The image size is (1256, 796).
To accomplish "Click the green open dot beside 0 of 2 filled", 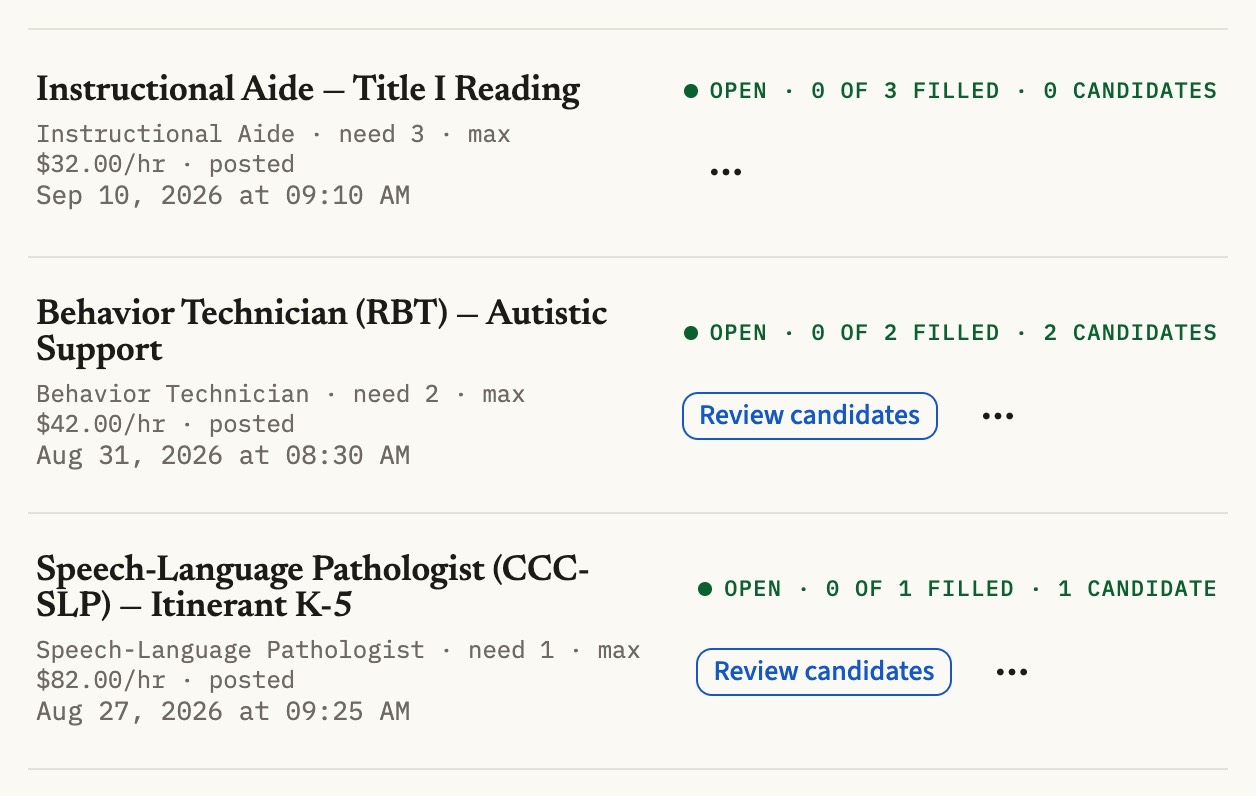I will pyautogui.click(x=691, y=333).
